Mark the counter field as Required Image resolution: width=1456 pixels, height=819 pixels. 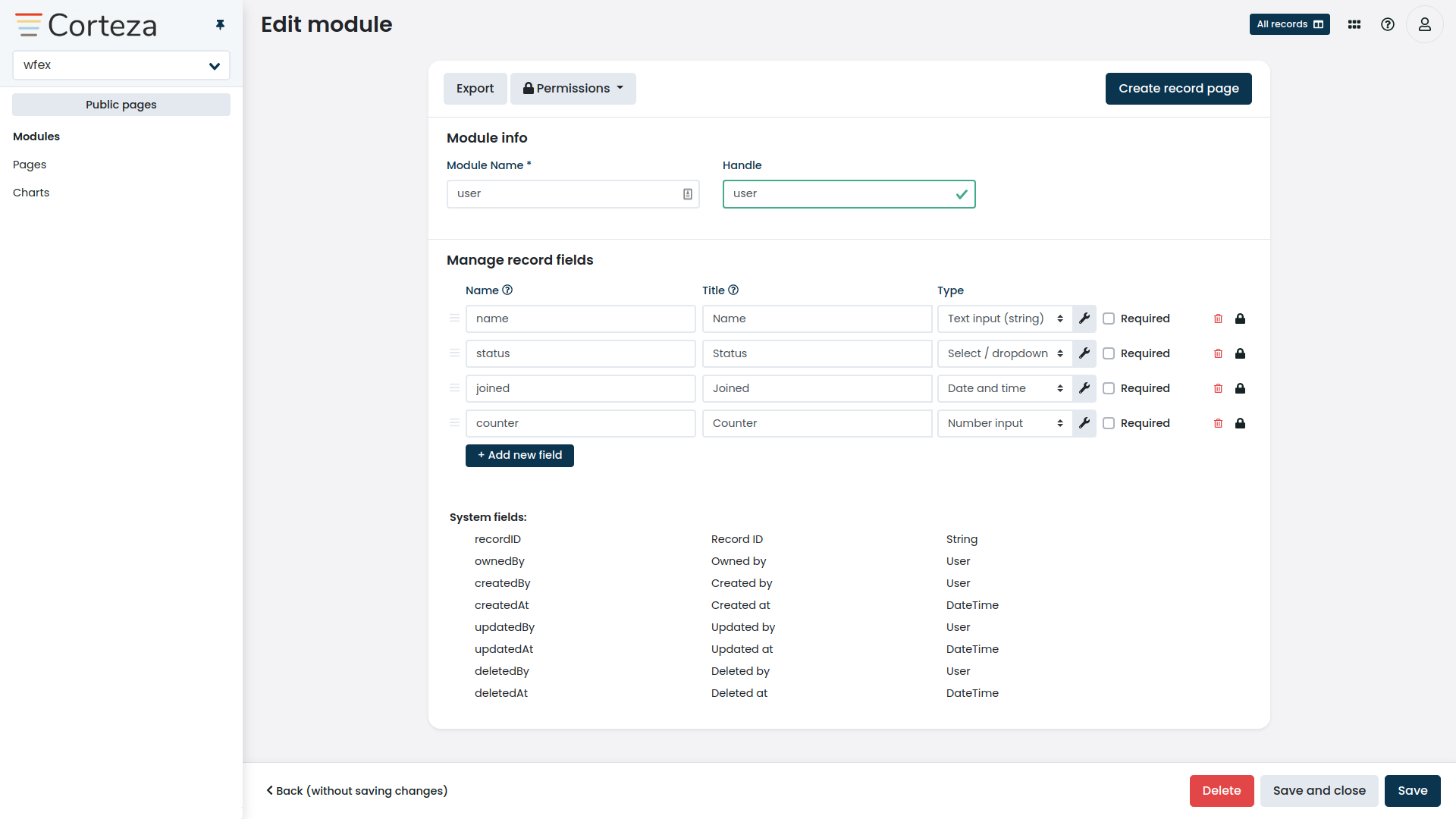click(1109, 423)
